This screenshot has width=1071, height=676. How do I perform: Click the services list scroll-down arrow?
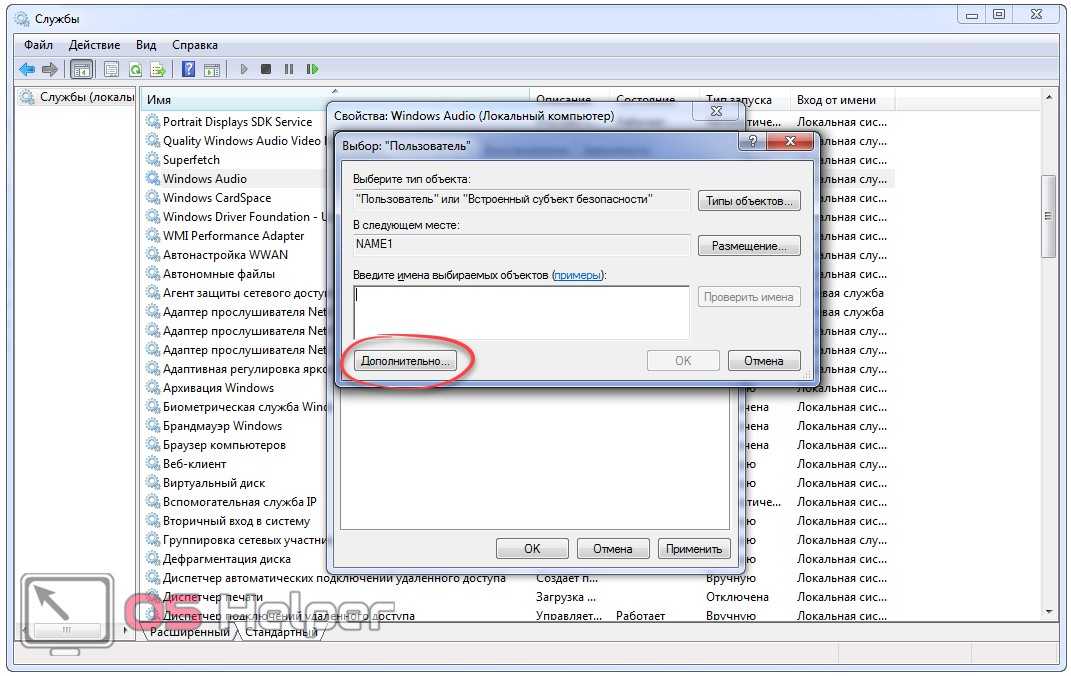coord(1048,612)
